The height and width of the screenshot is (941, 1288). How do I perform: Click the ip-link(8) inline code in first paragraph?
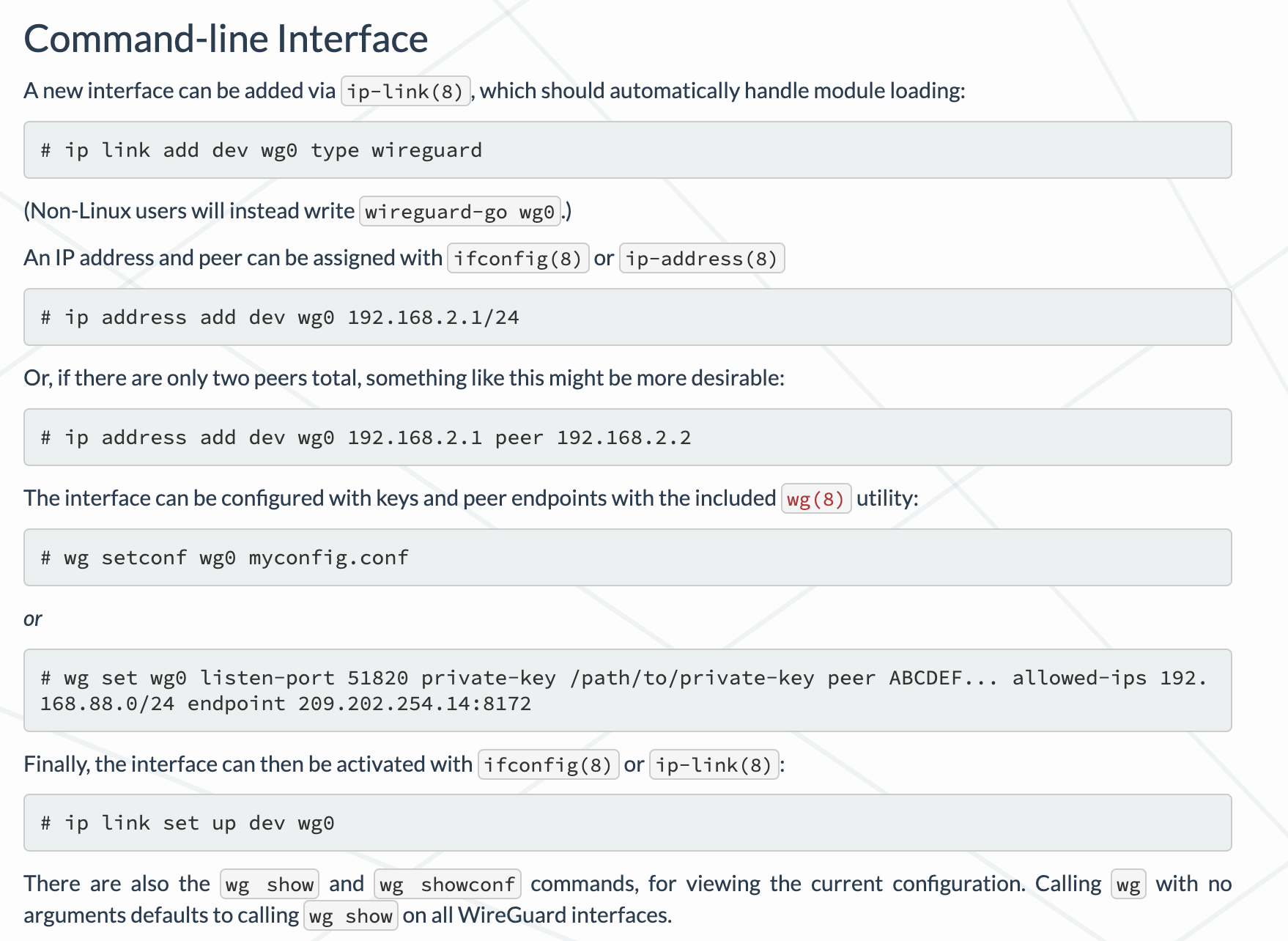(x=406, y=92)
